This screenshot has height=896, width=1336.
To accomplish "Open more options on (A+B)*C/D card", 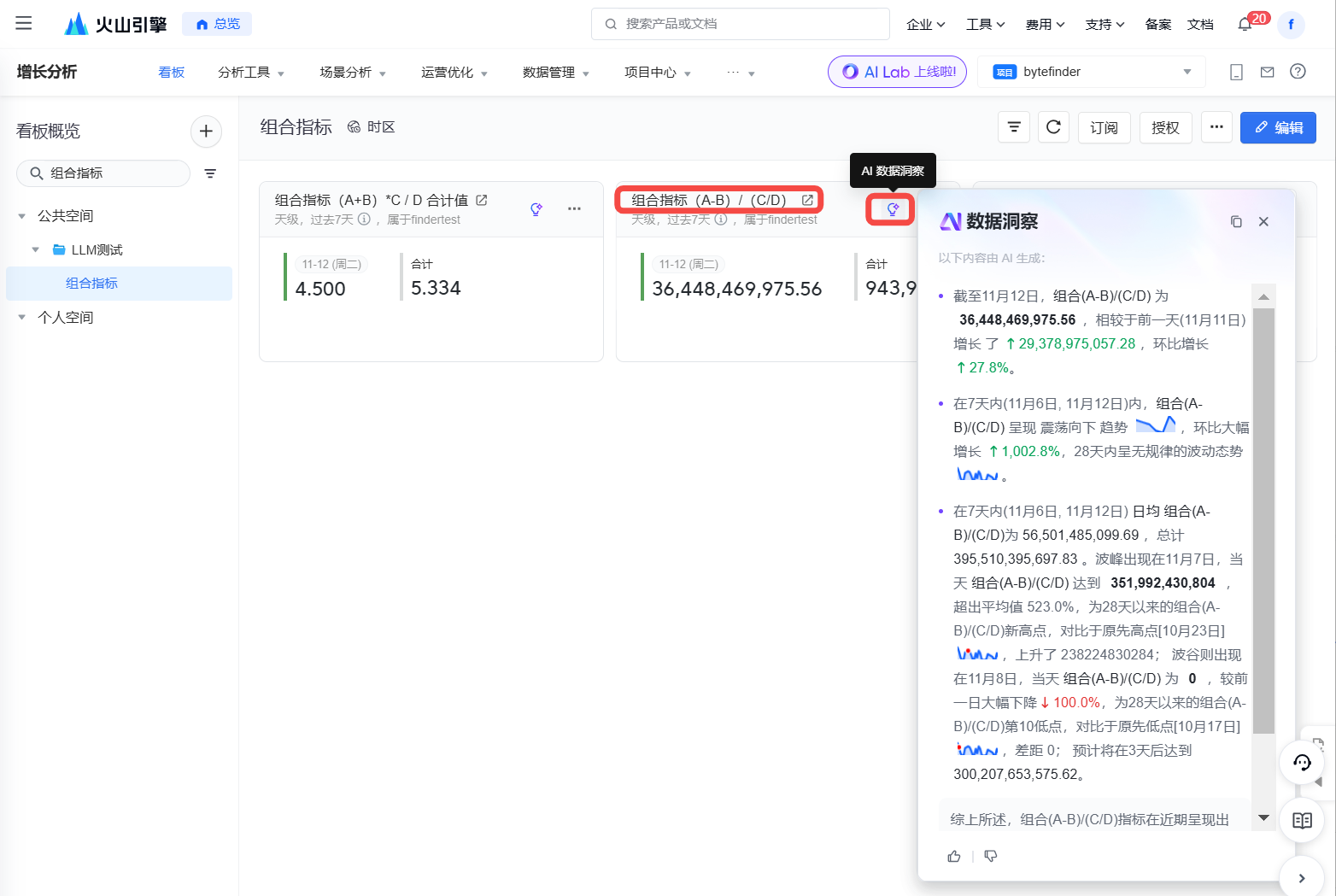I will 574,209.
